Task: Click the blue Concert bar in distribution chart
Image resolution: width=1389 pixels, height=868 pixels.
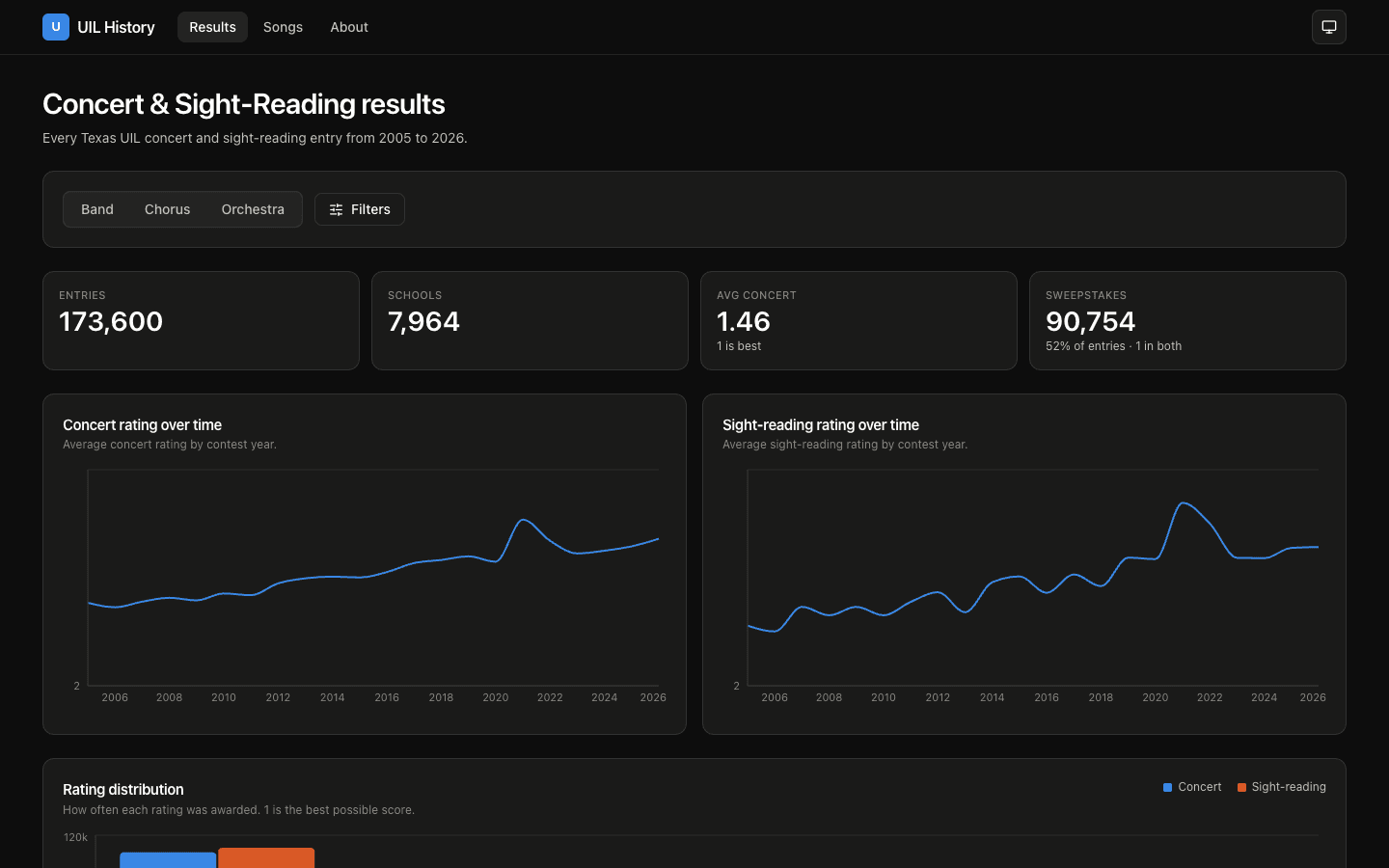Action: coord(168,860)
